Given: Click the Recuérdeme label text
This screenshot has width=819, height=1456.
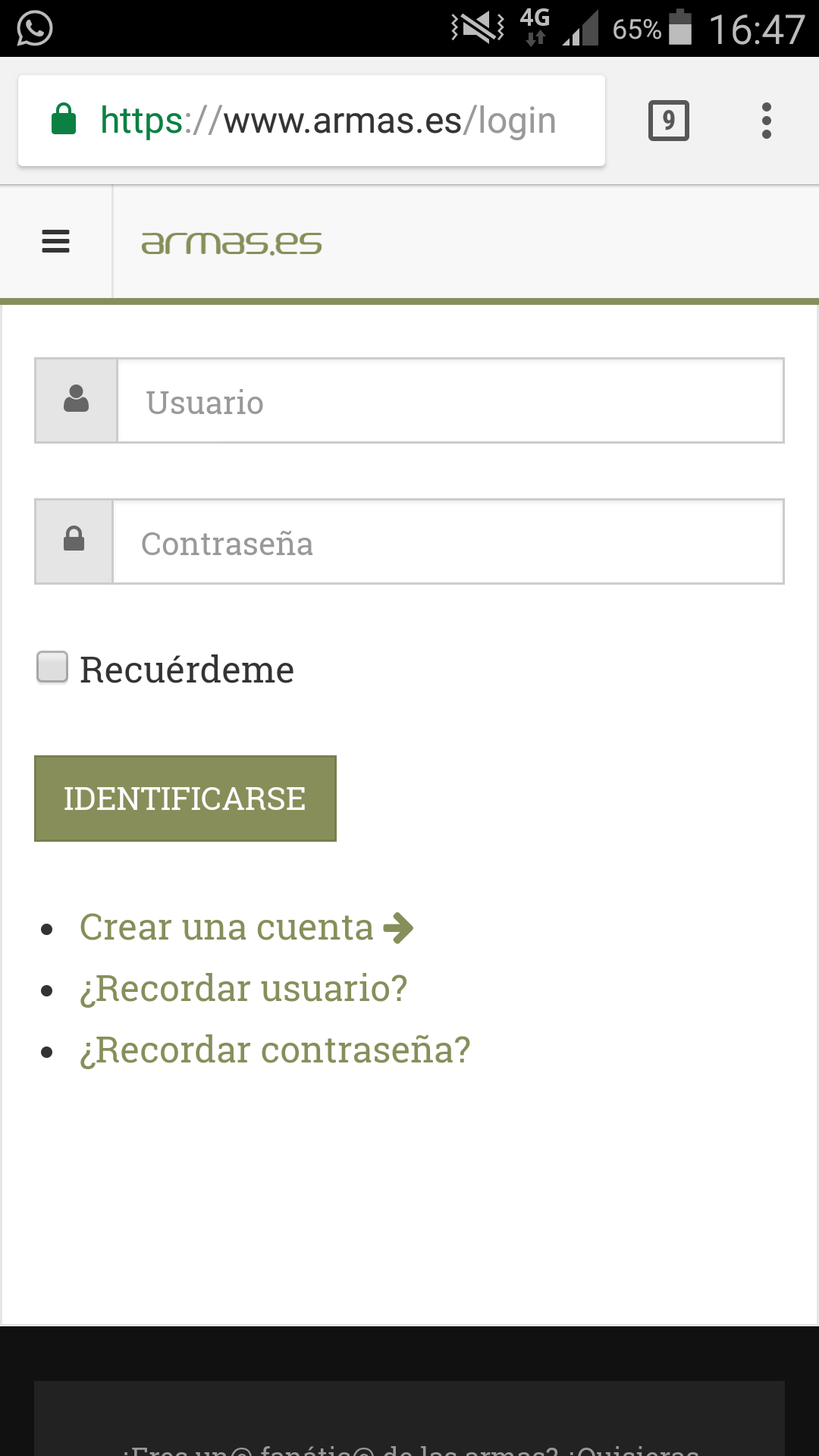Looking at the screenshot, I should (x=187, y=670).
